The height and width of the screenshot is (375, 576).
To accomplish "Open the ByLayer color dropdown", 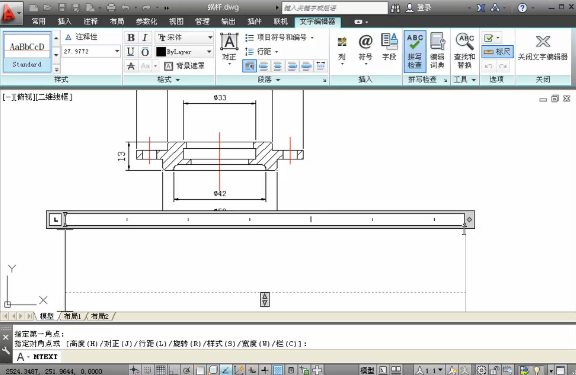I will 184,52.
